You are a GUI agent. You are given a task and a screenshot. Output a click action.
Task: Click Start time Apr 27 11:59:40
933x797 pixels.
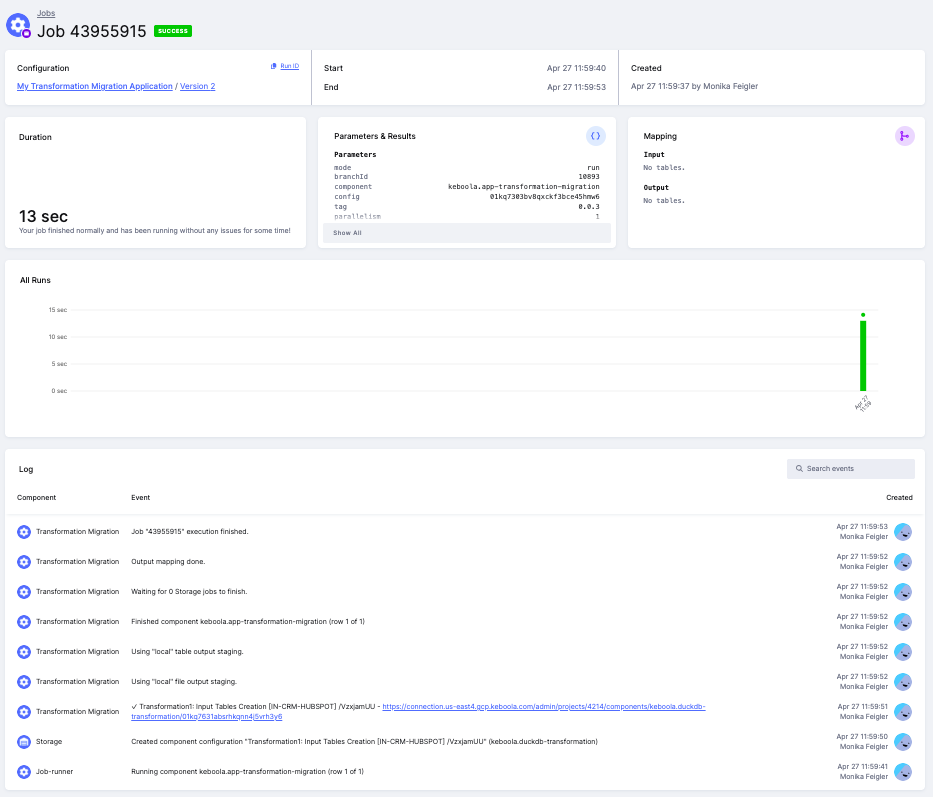coord(576,68)
